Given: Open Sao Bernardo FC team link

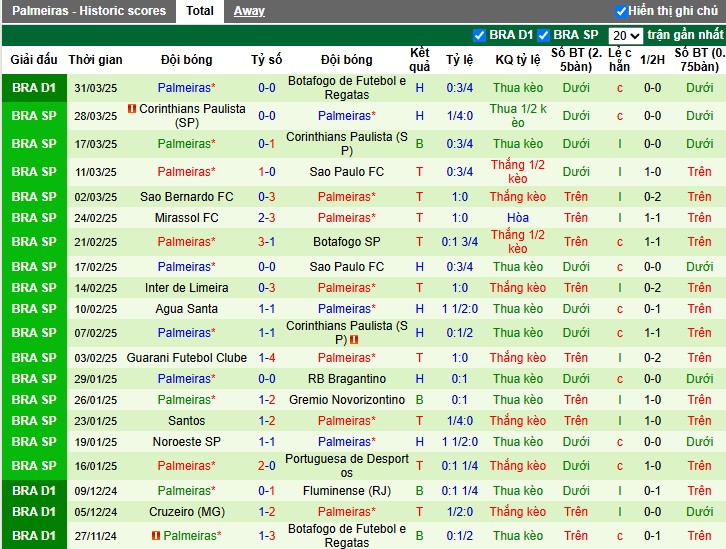Looking at the screenshot, I should coord(187,197).
